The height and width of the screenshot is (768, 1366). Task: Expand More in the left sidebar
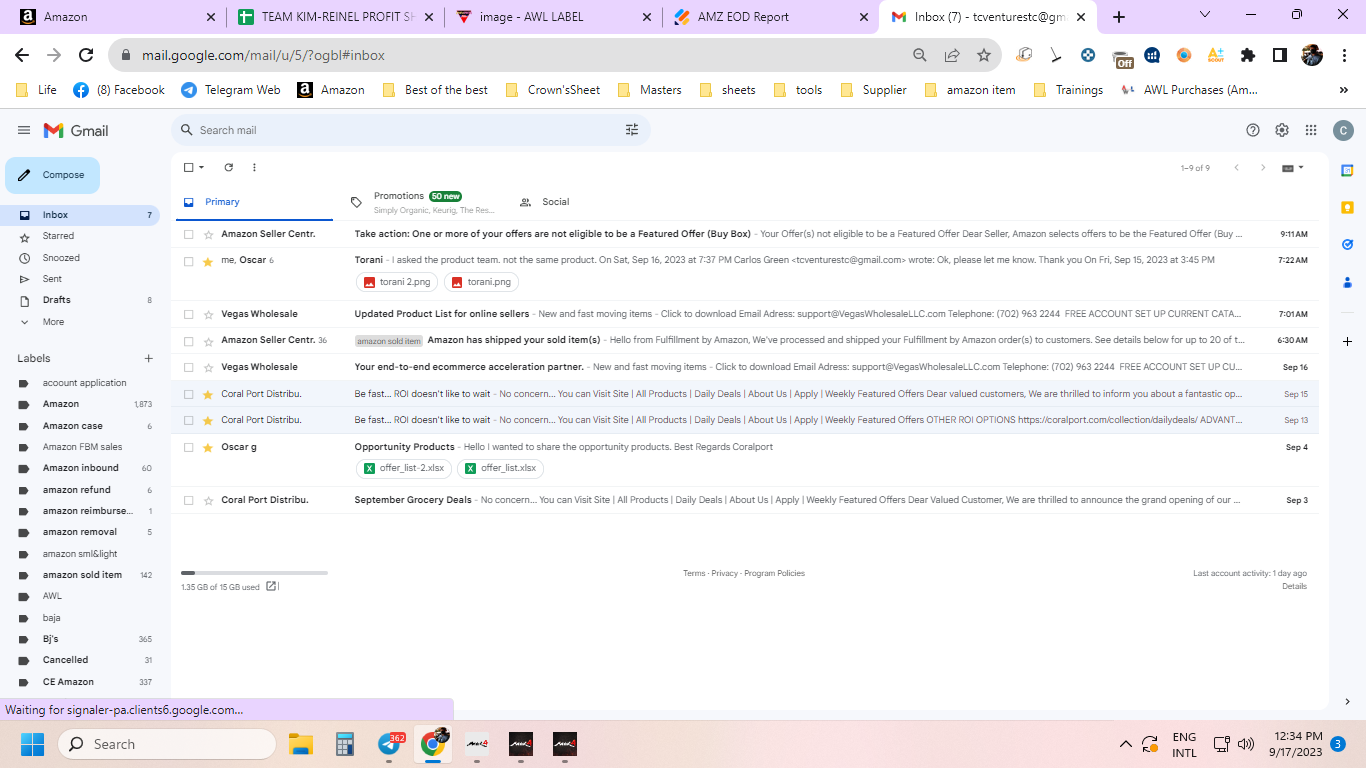coord(53,322)
